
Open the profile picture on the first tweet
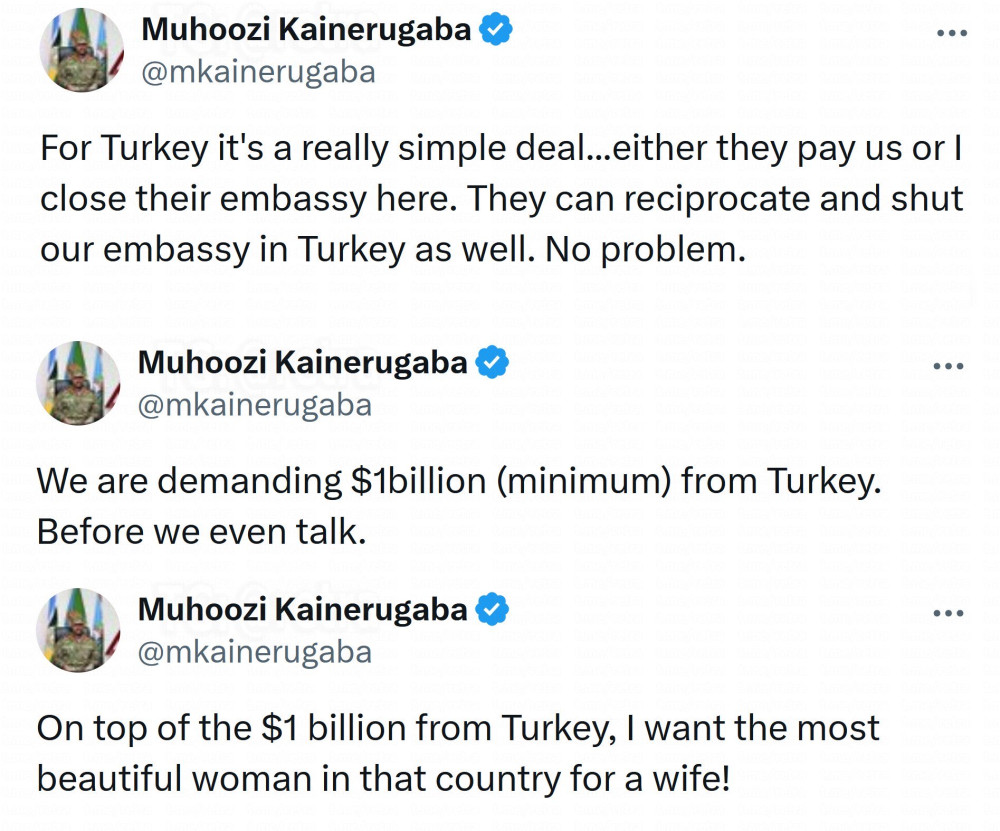tap(82, 52)
